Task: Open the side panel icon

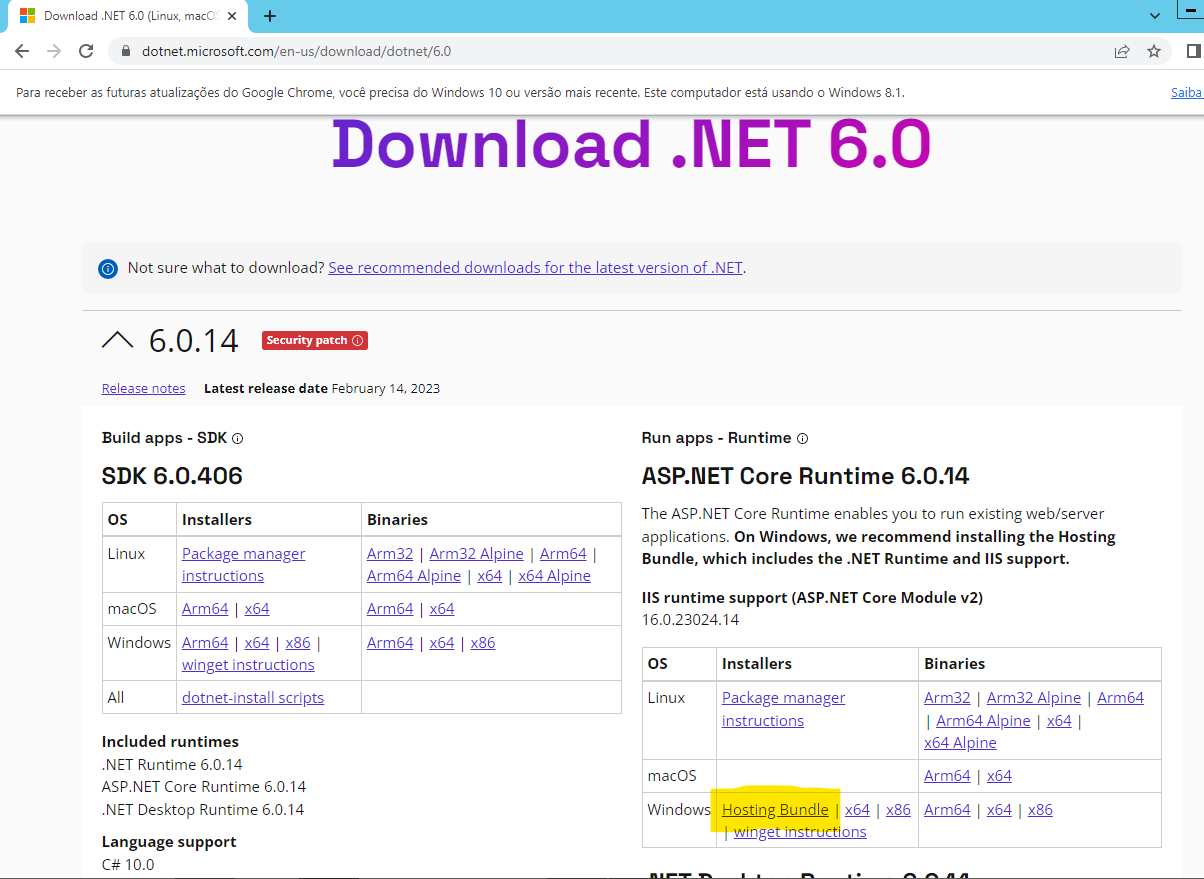Action: point(1193,51)
